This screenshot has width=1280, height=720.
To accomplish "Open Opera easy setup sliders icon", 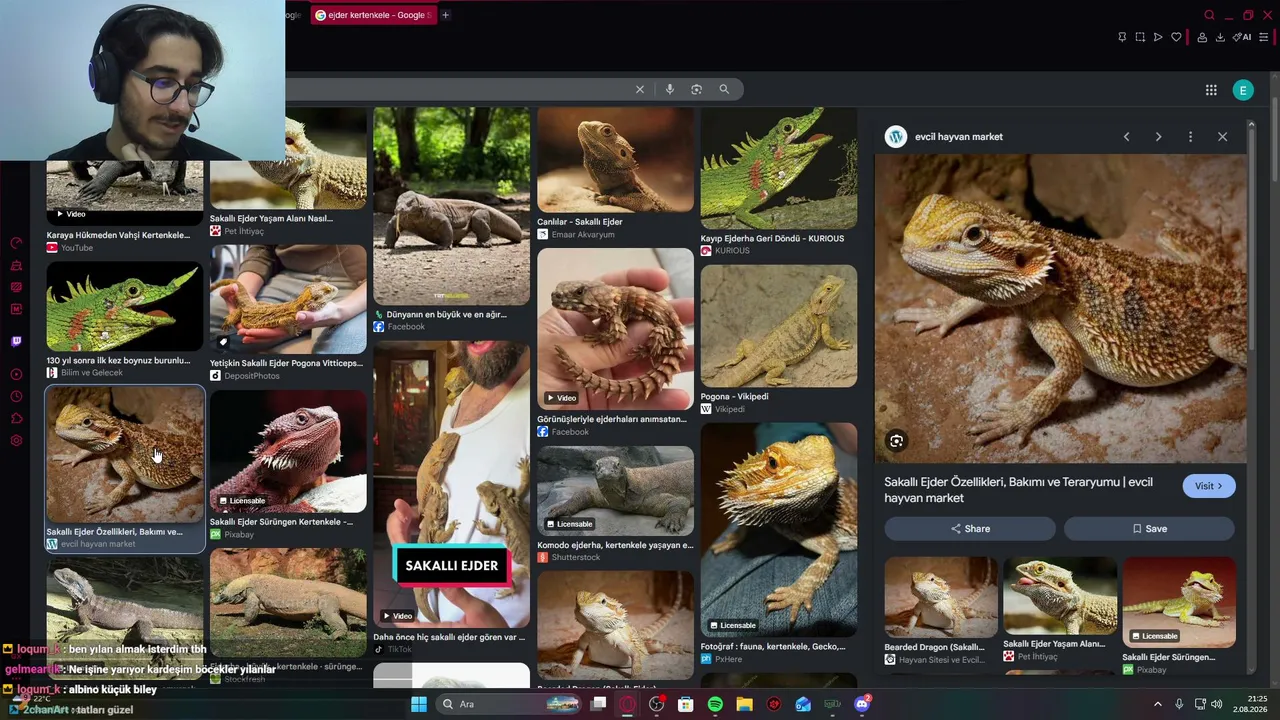I will (x=1264, y=37).
